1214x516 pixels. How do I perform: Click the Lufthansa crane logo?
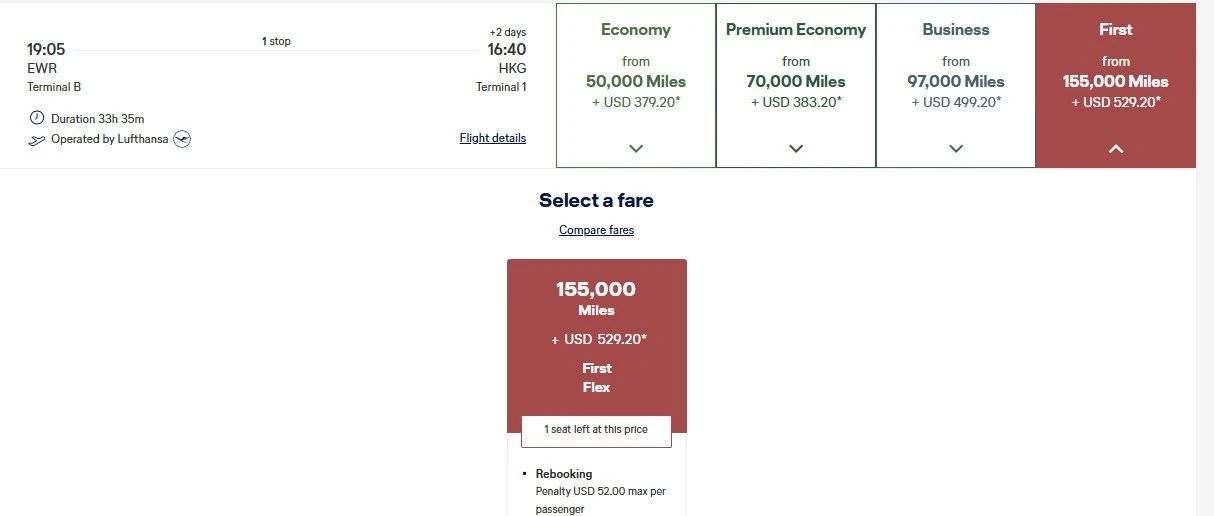point(182,139)
